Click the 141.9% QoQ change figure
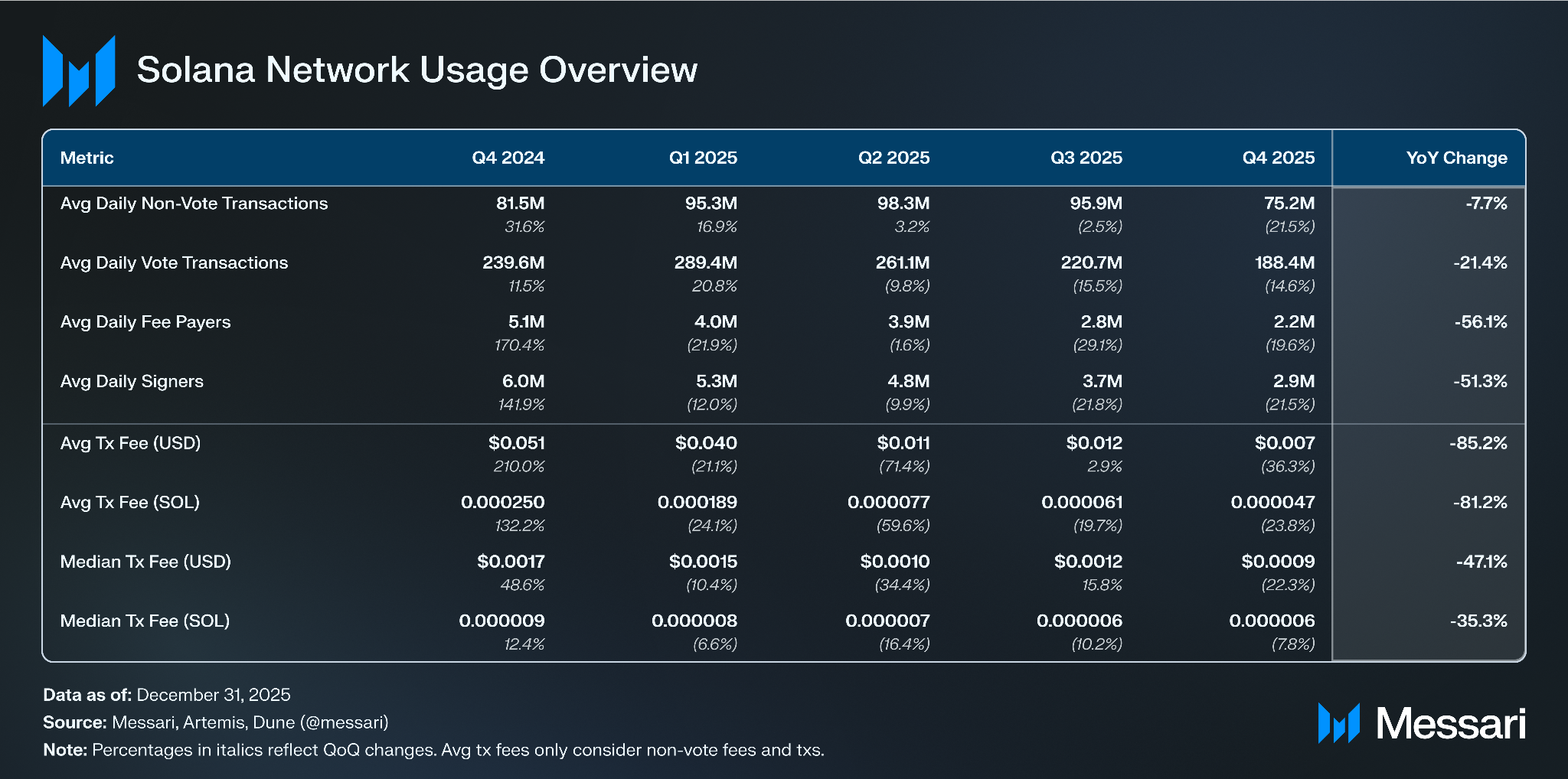This screenshot has width=1568, height=779. pos(521,404)
